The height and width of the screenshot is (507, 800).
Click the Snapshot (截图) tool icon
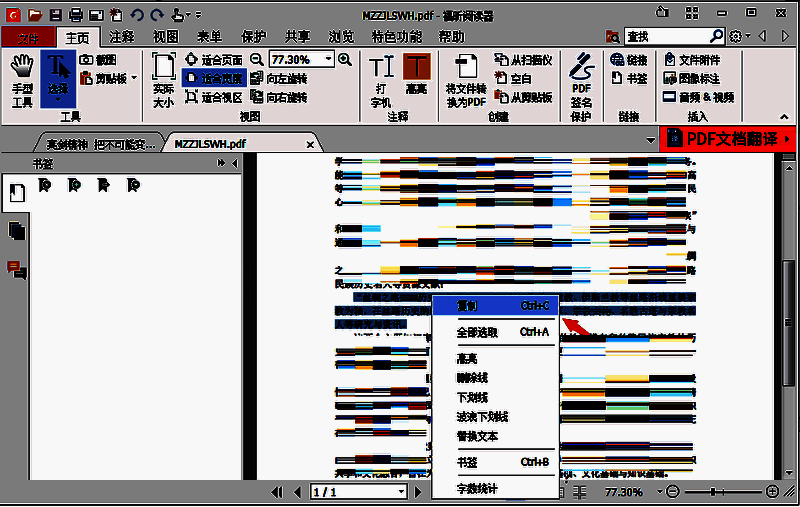pyautogui.click(x=98, y=60)
